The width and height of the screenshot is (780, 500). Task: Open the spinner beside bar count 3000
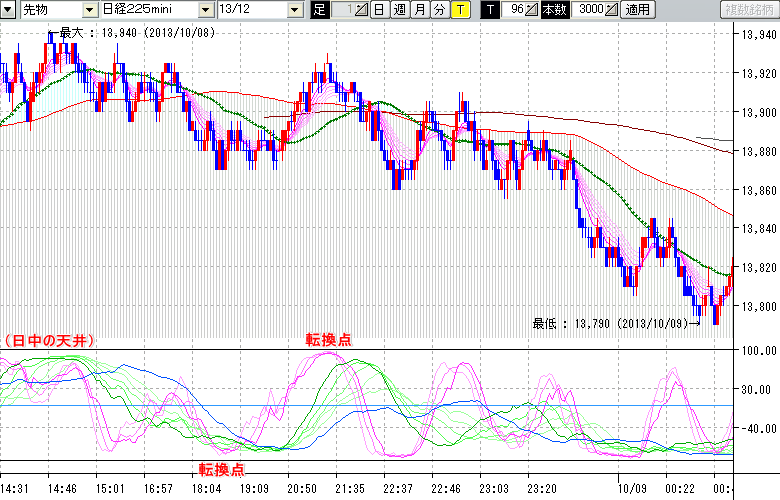pyautogui.click(x=611, y=10)
